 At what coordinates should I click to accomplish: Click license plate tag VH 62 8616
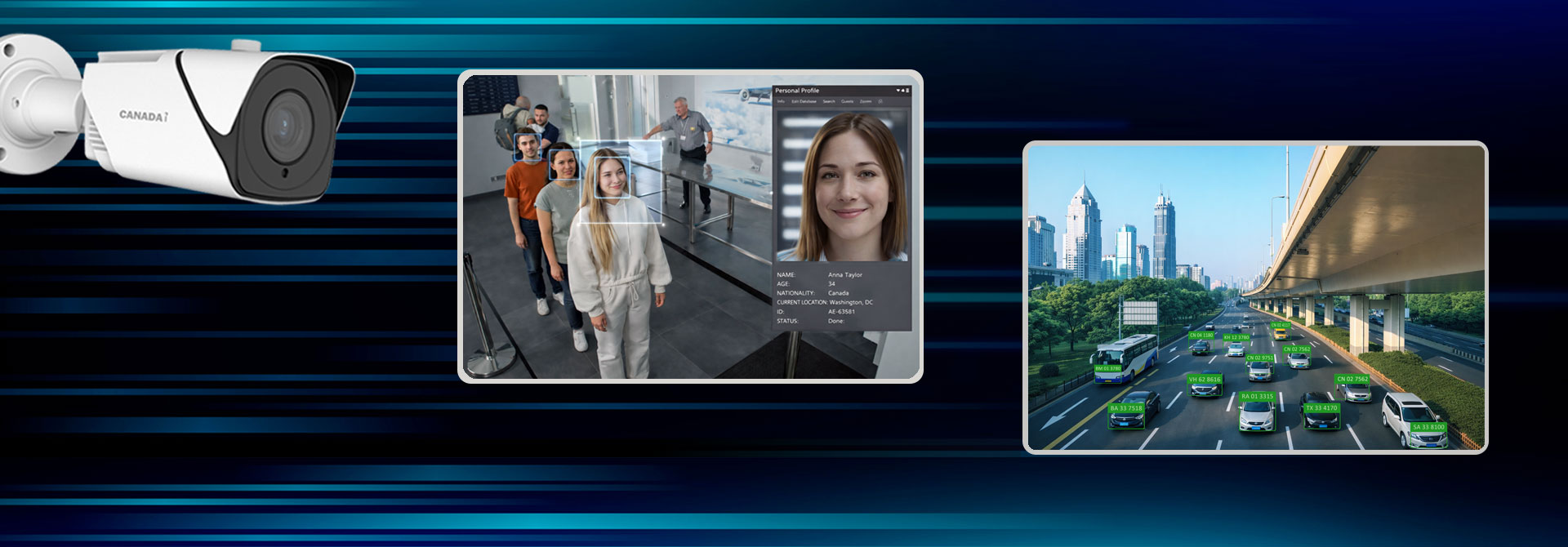[x=1205, y=380]
